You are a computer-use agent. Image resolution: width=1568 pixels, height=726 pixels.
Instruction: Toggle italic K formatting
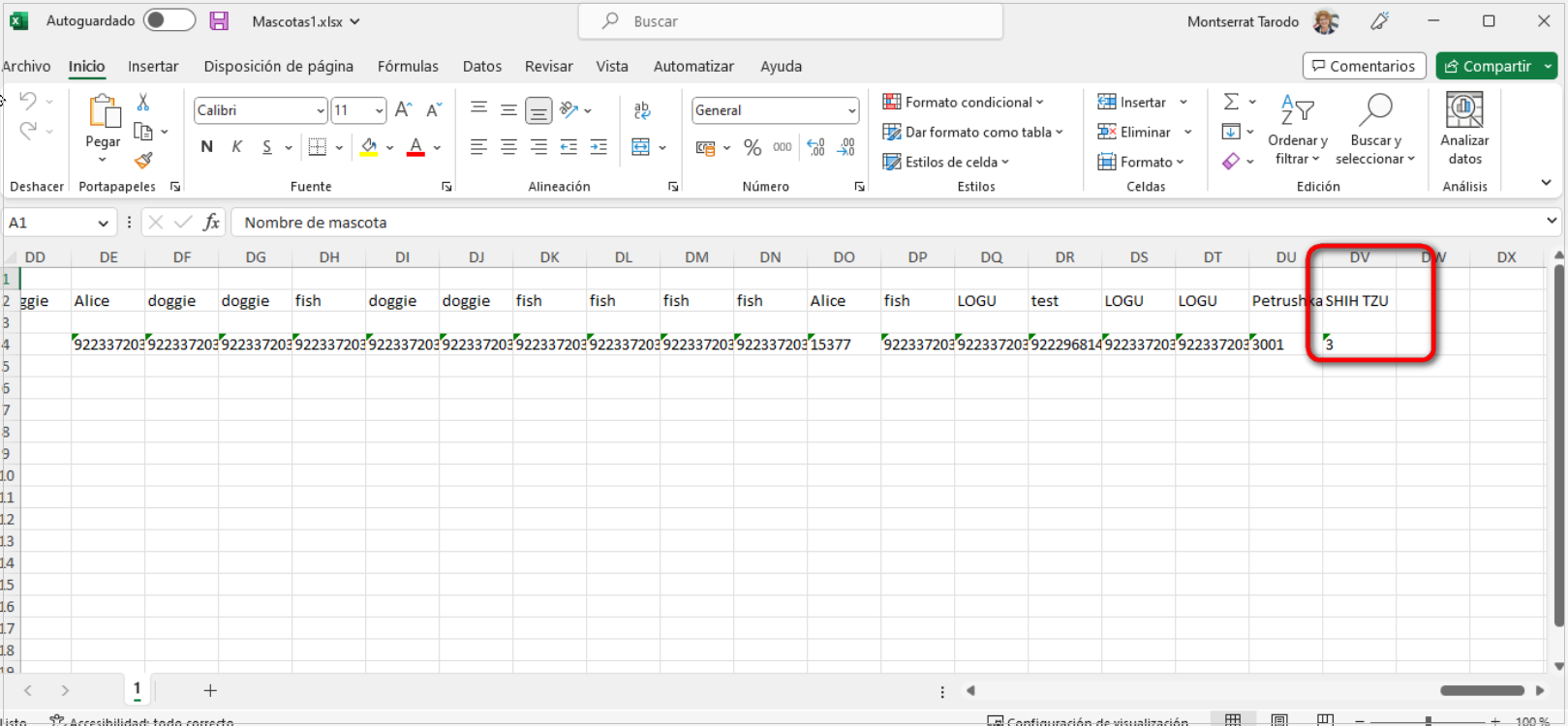coord(236,147)
